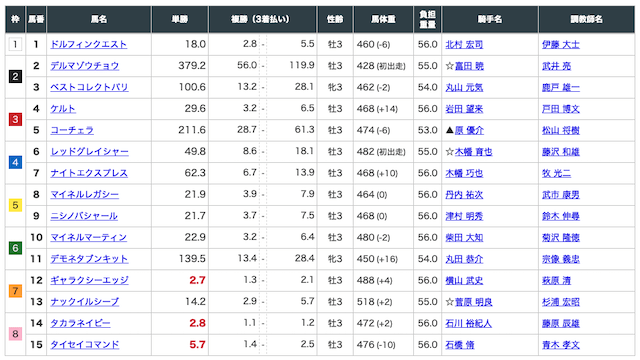Screen dimensions: 640x360
Task: Open jockey 横山 武史 link
Action: [x=464, y=280]
